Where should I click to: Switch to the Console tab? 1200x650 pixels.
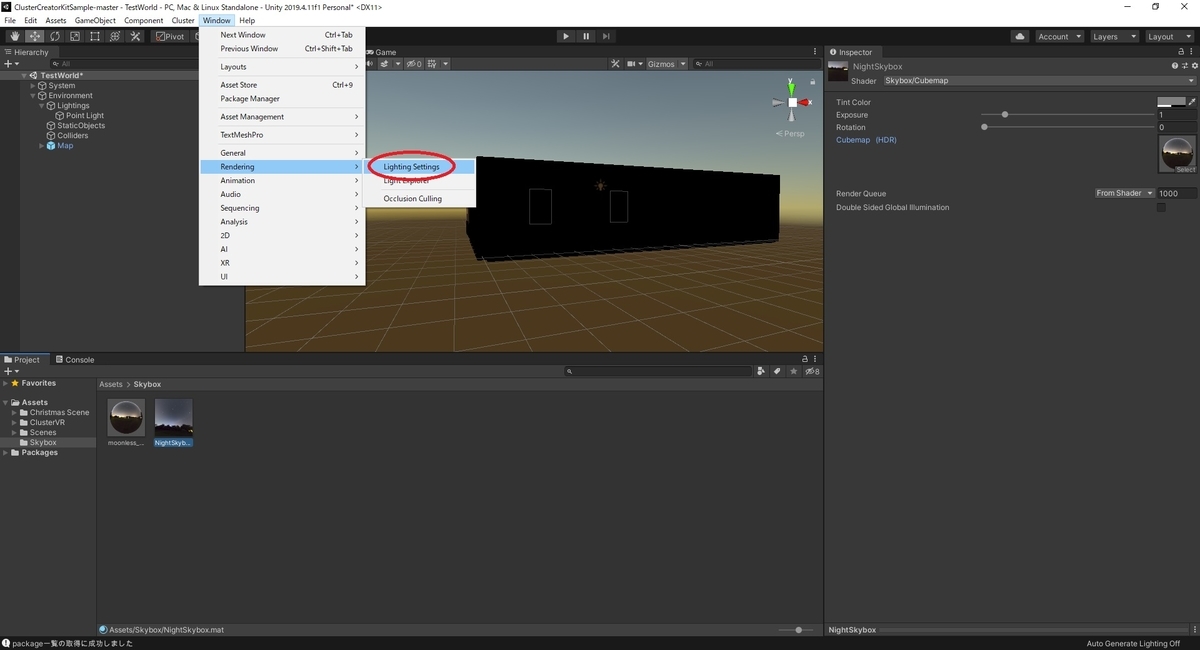[x=75, y=360]
